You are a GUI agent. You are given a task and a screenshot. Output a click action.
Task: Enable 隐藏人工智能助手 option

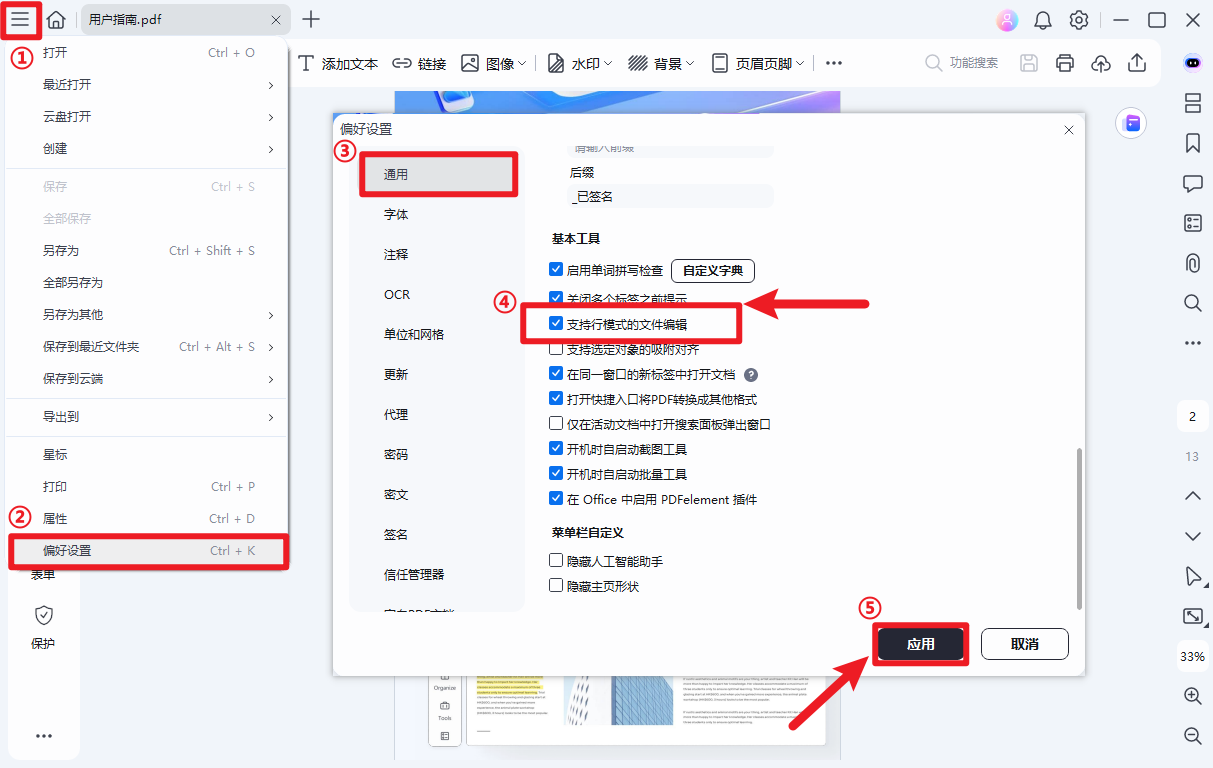[556, 559]
